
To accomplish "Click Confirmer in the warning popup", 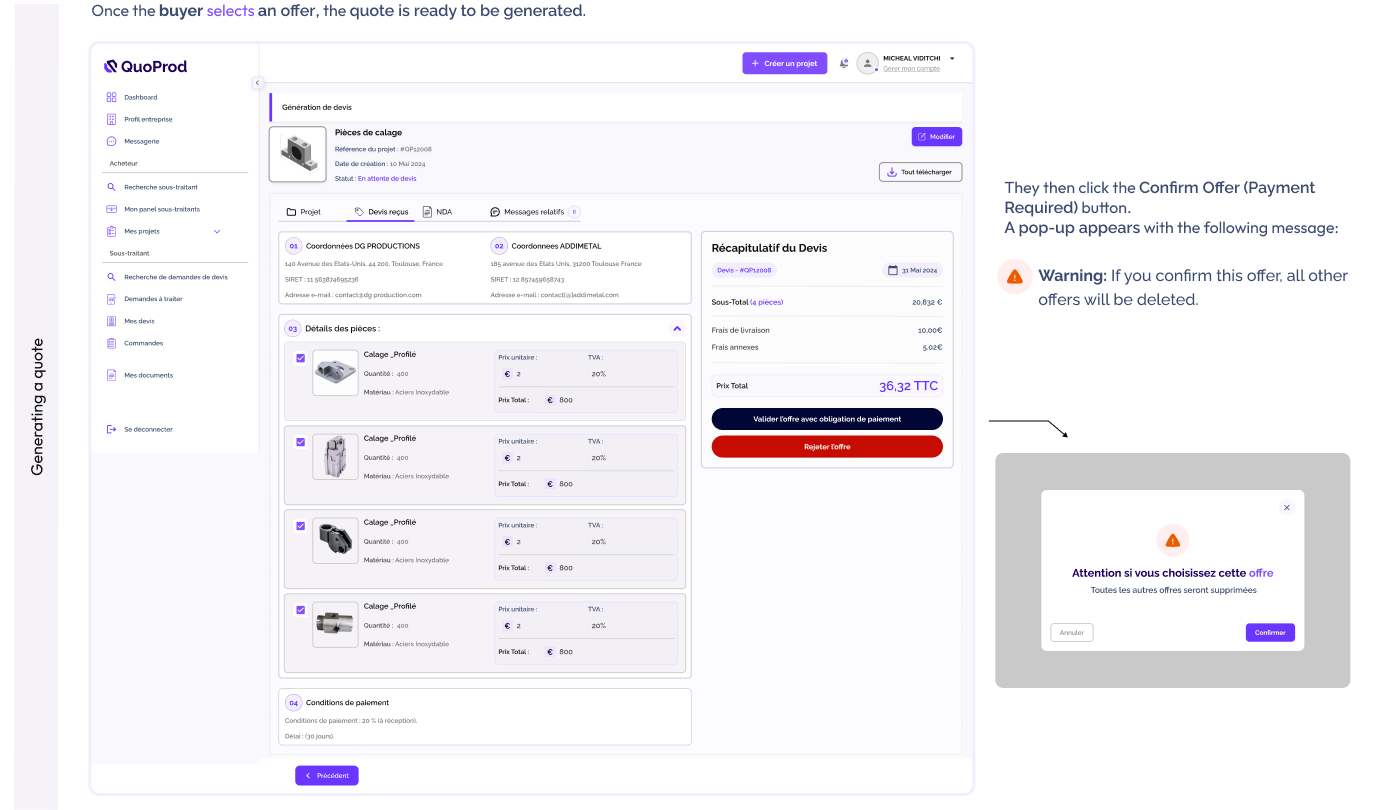I will tap(1269, 632).
